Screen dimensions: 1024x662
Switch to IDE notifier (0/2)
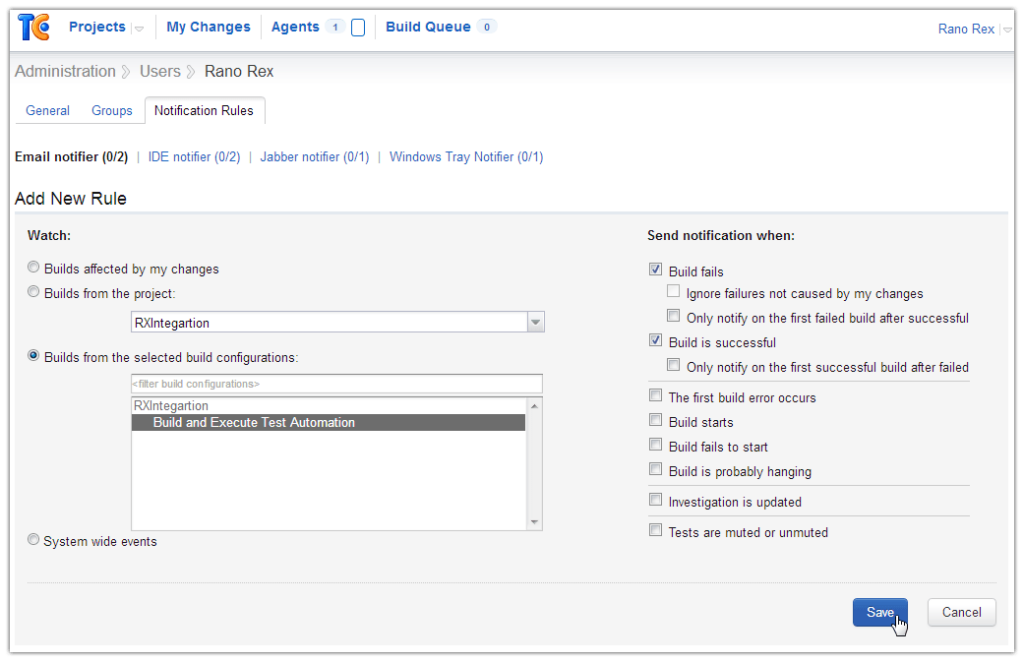[x=194, y=157]
